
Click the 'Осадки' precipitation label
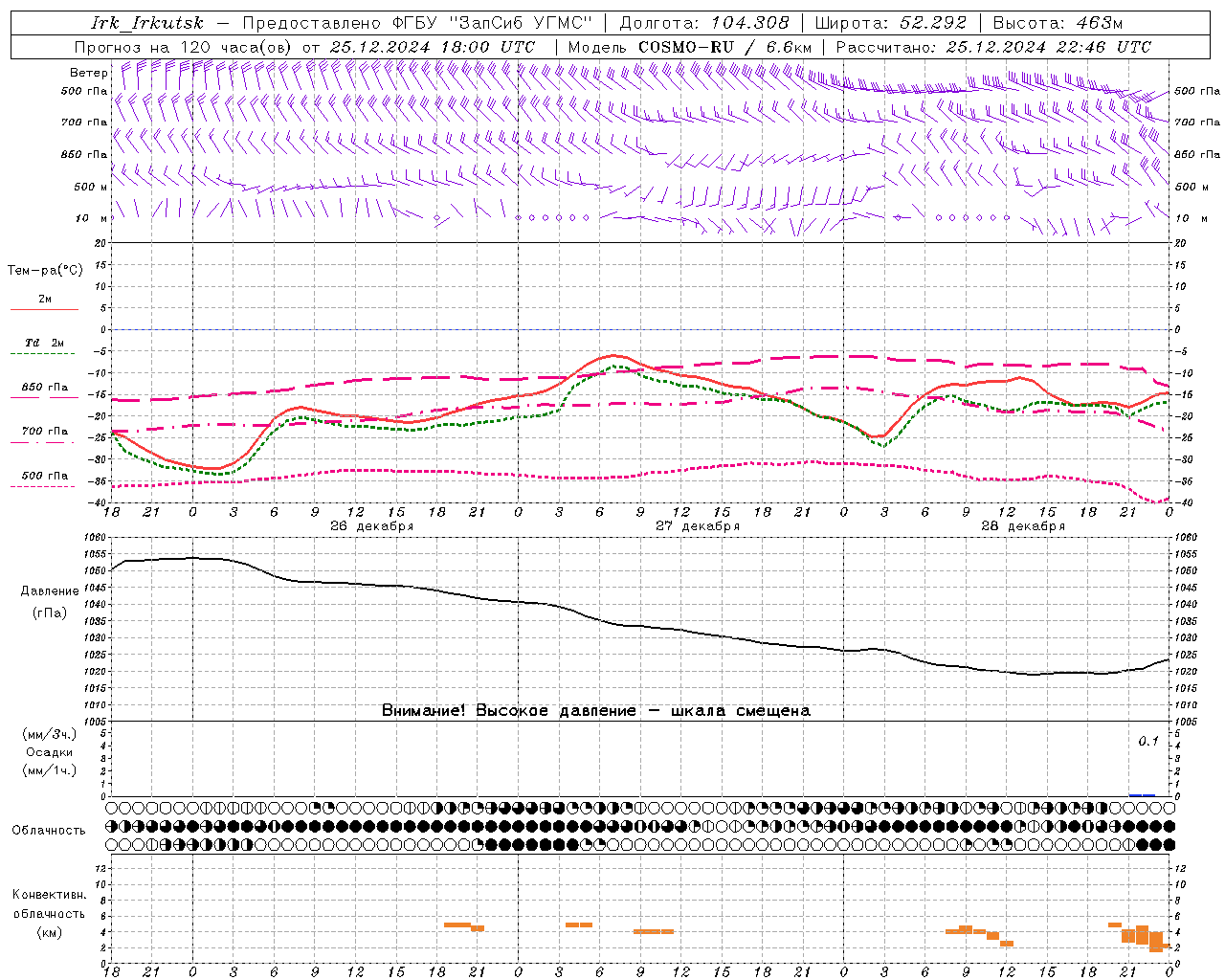[50, 752]
